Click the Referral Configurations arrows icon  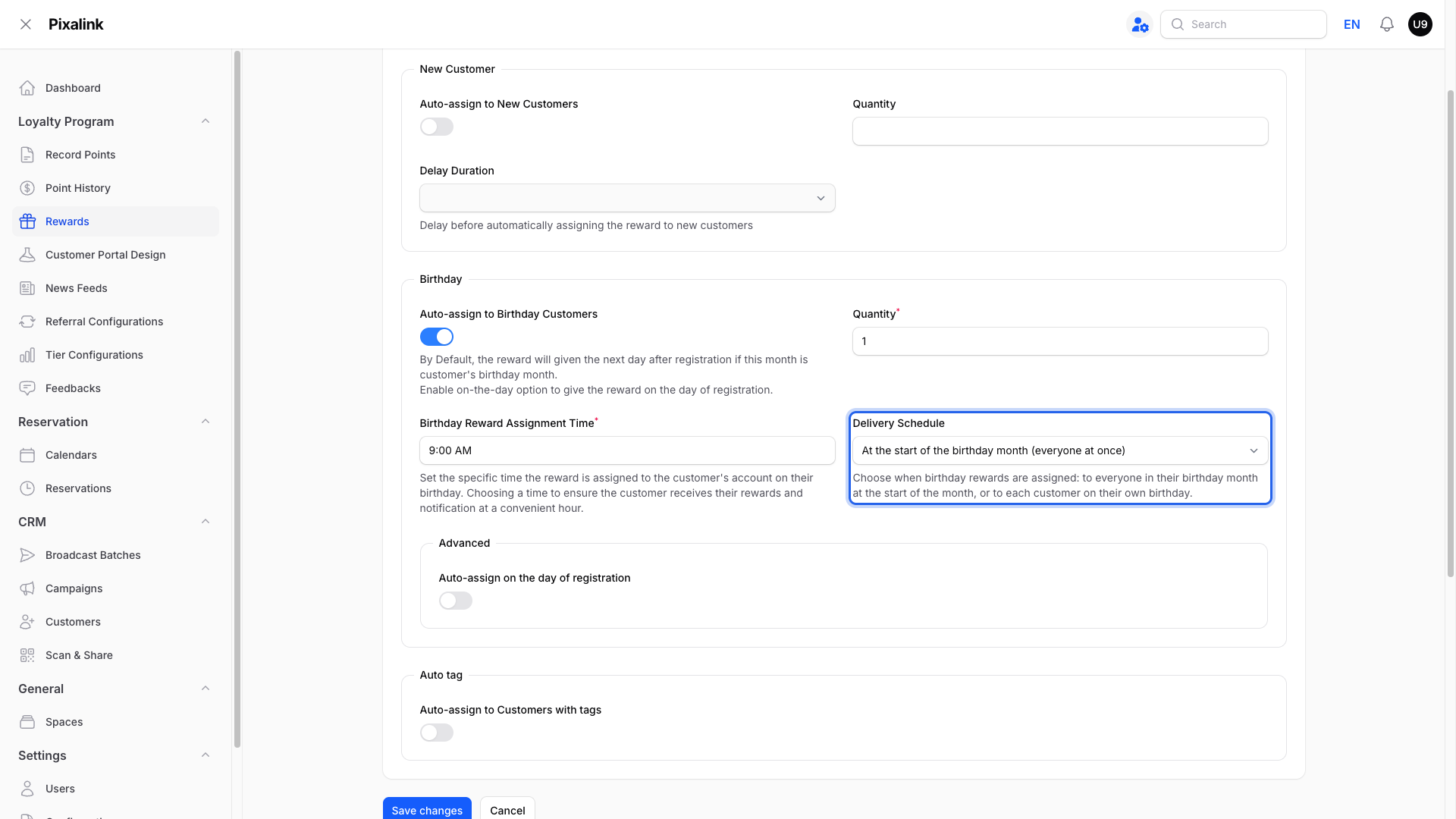coord(27,322)
